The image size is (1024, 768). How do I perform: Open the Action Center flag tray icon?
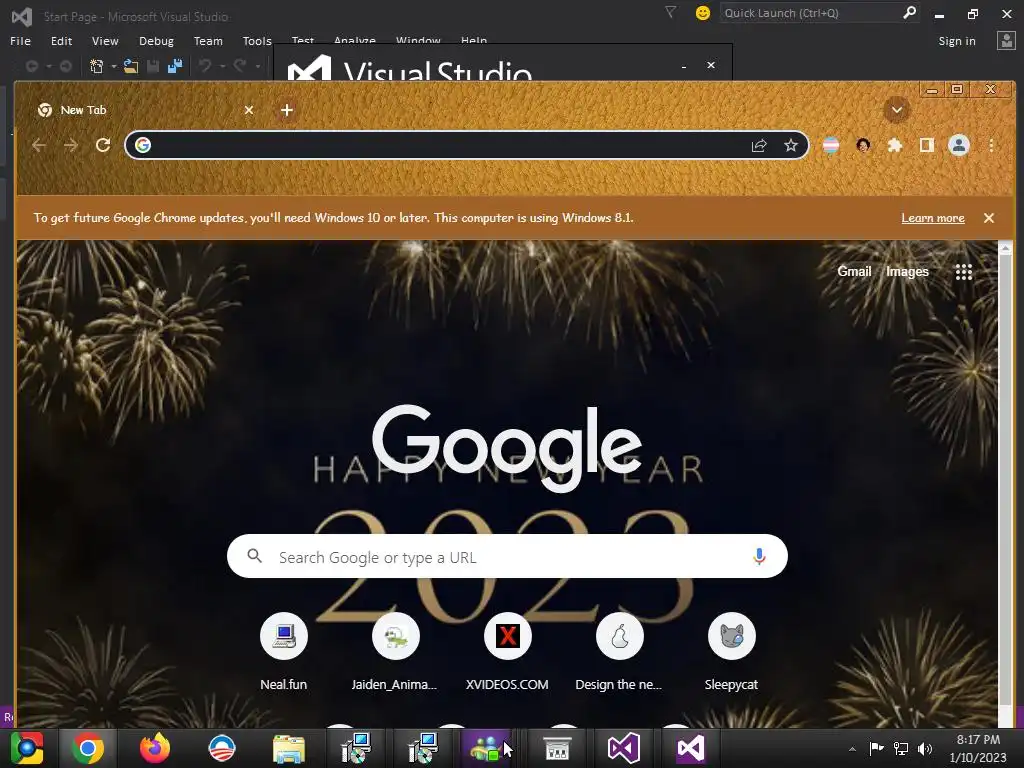pos(876,748)
